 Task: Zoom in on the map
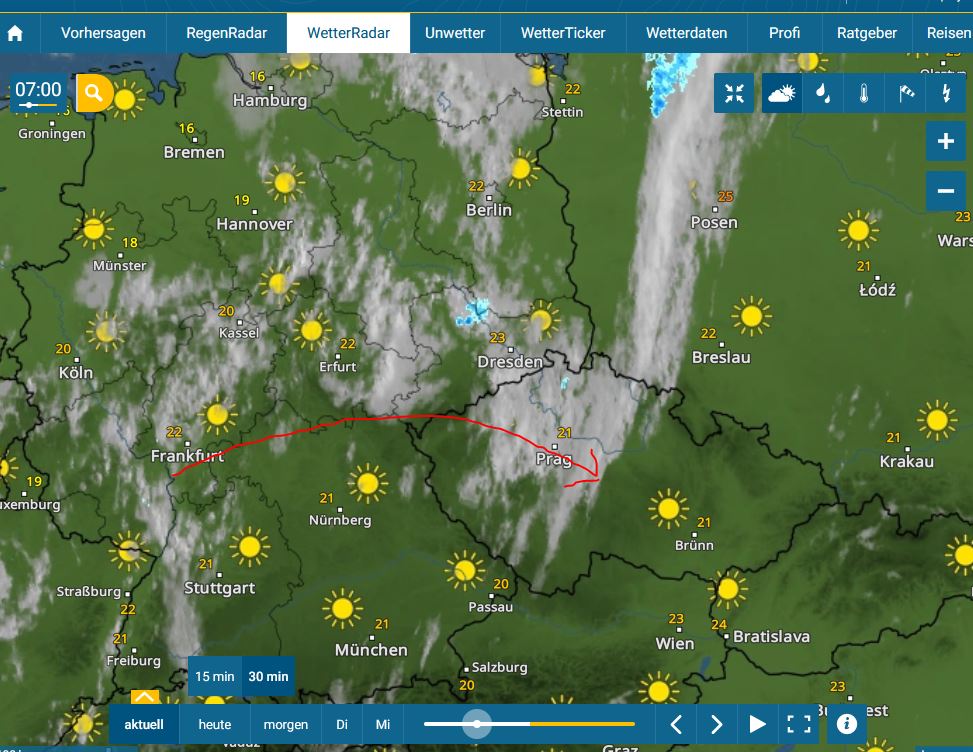(945, 142)
